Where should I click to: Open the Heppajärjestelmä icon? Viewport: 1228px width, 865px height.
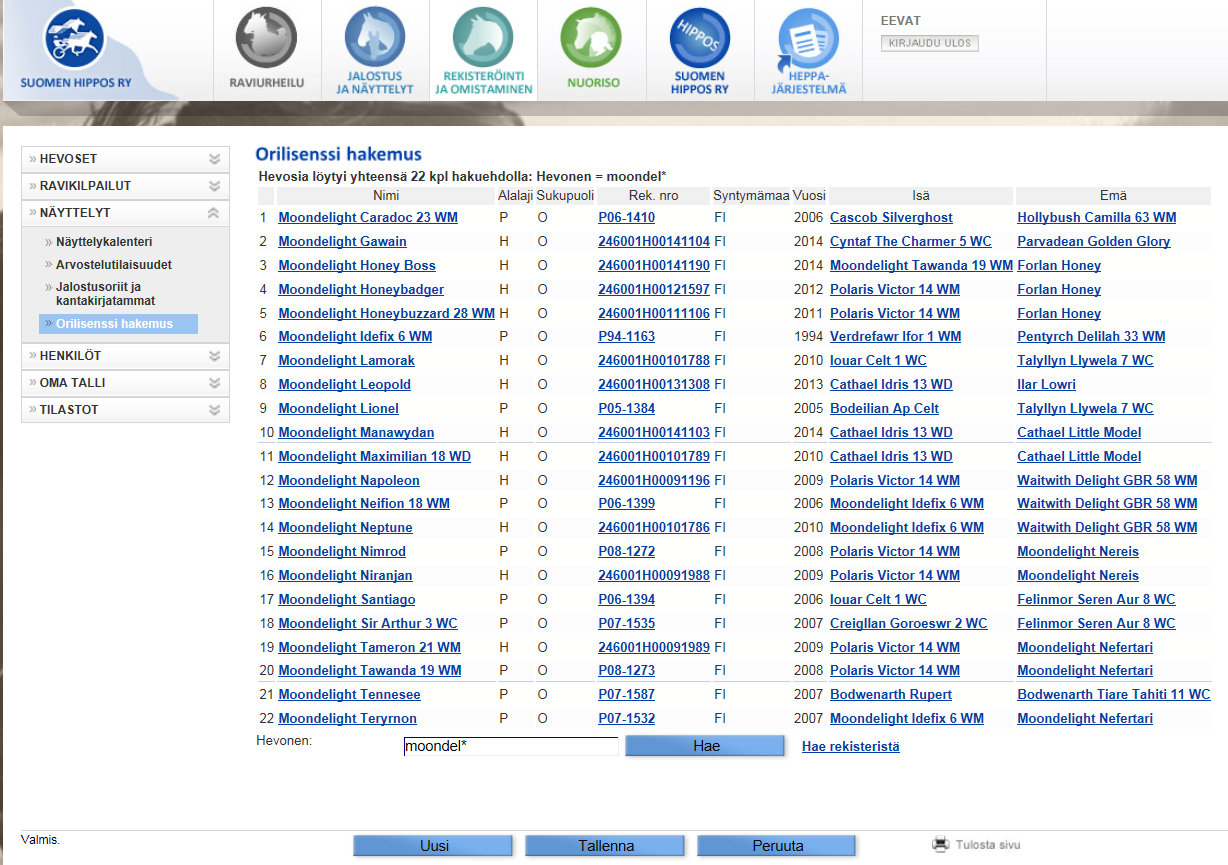(808, 50)
